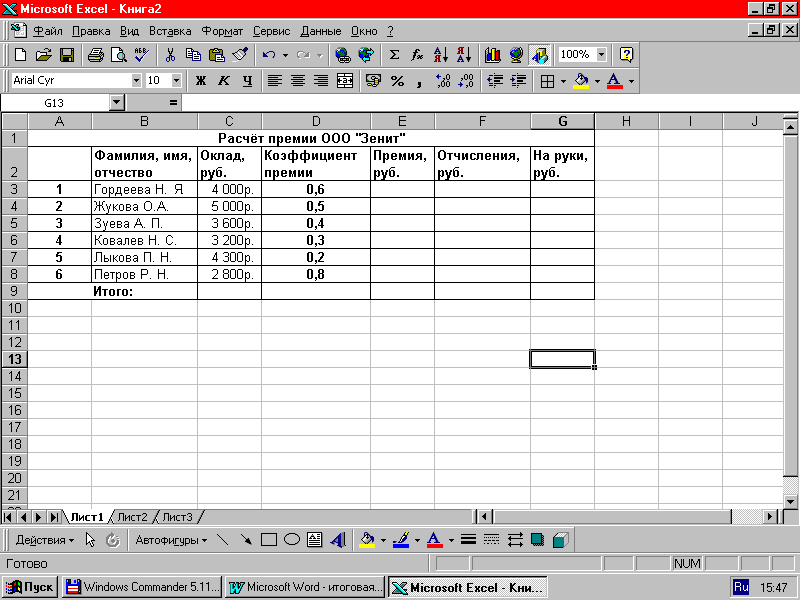Expand the Name Box dropdown arrow
Screen dimensions: 800x600
click(117, 103)
